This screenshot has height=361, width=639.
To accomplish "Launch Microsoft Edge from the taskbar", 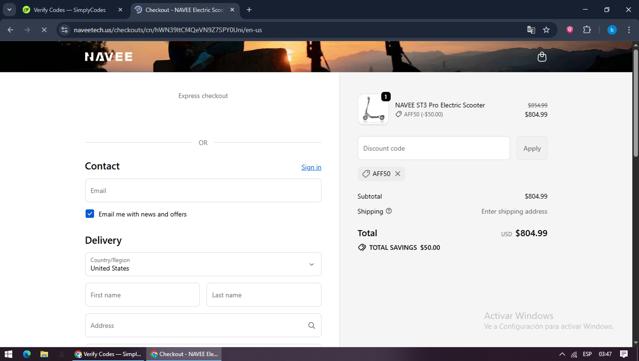I will pyautogui.click(x=27, y=354).
